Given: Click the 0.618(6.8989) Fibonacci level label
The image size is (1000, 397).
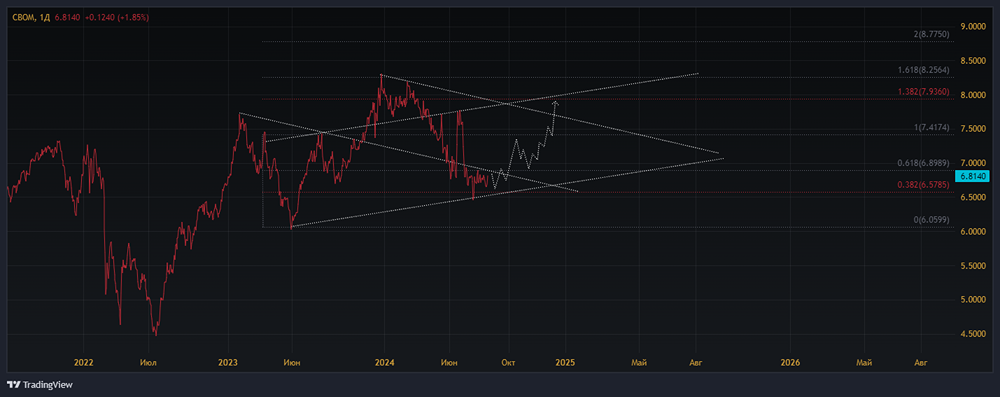Looking at the screenshot, I should [x=923, y=163].
